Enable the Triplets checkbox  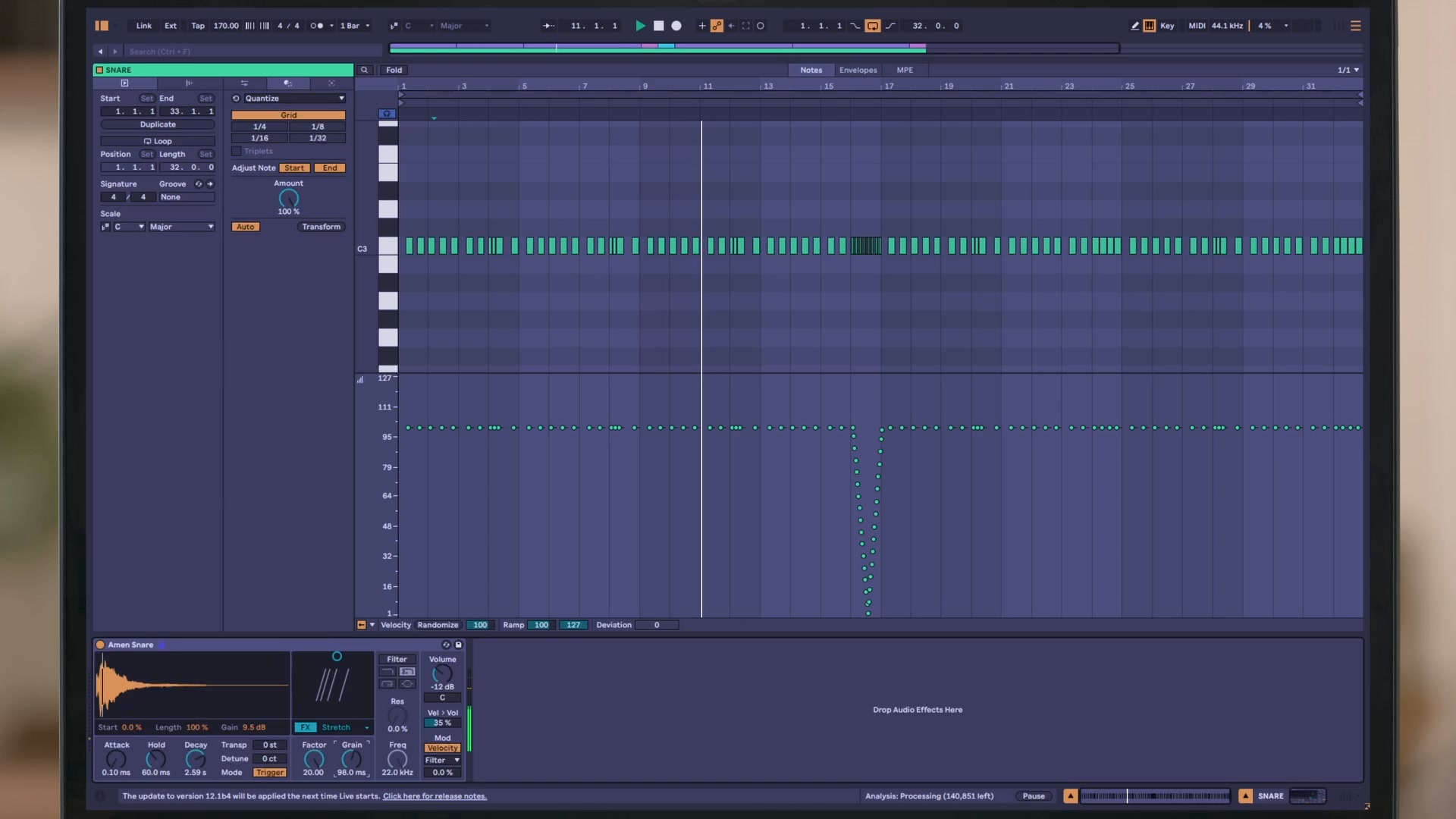(x=236, y=152)
